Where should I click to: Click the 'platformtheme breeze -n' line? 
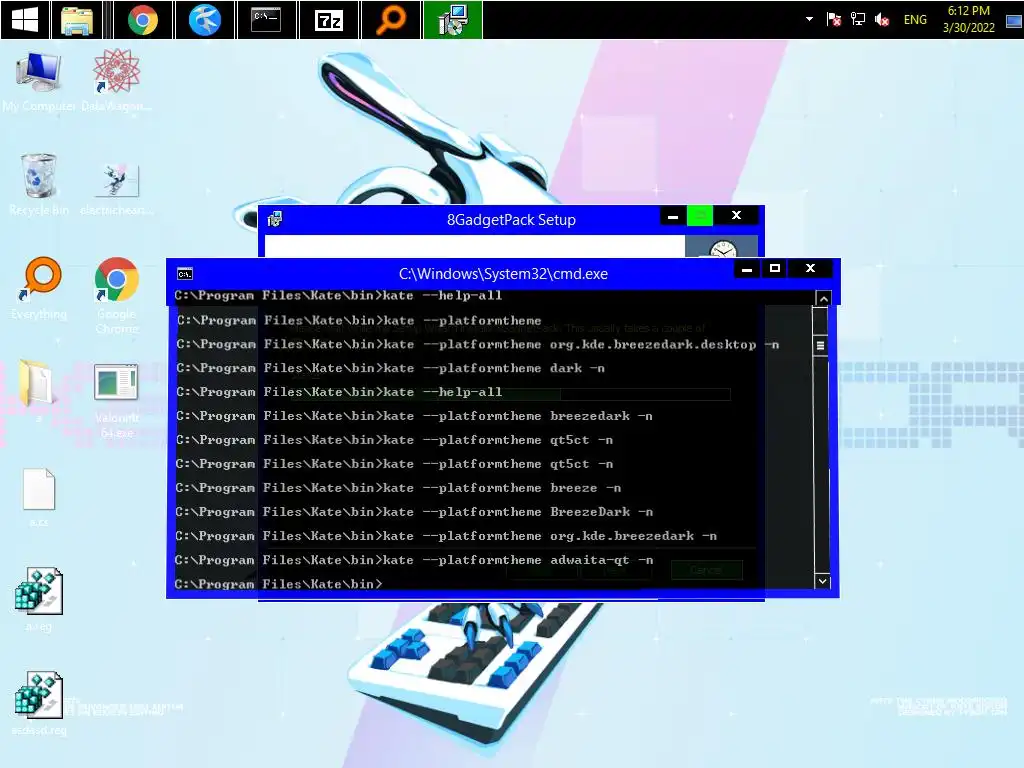398,488
